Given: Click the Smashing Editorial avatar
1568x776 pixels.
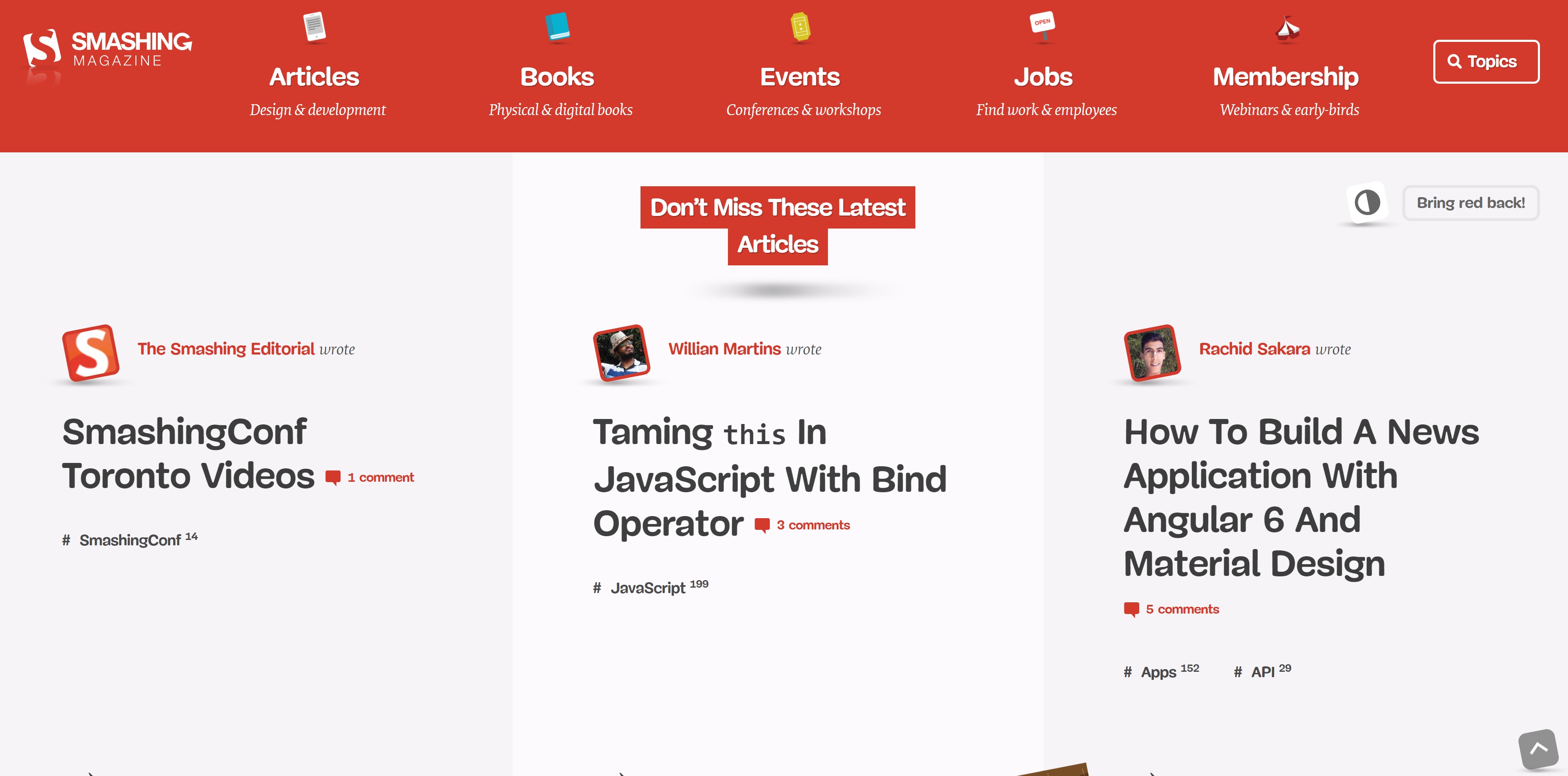Looking at the screenshot, I should [x=91, y=354].
